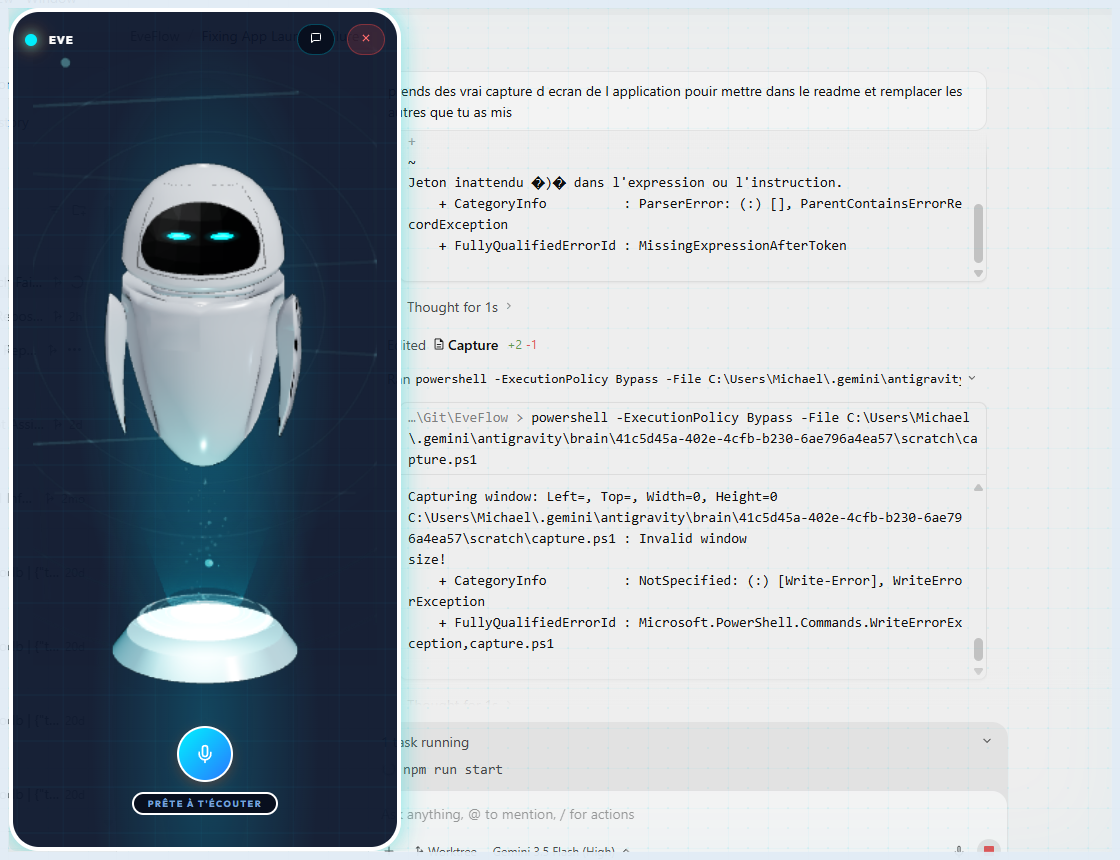The height and width of the screenshot is (860, 1120).
Task: Click the '+2' added-lines count beside Capture
Action: [x=515, y=345]
